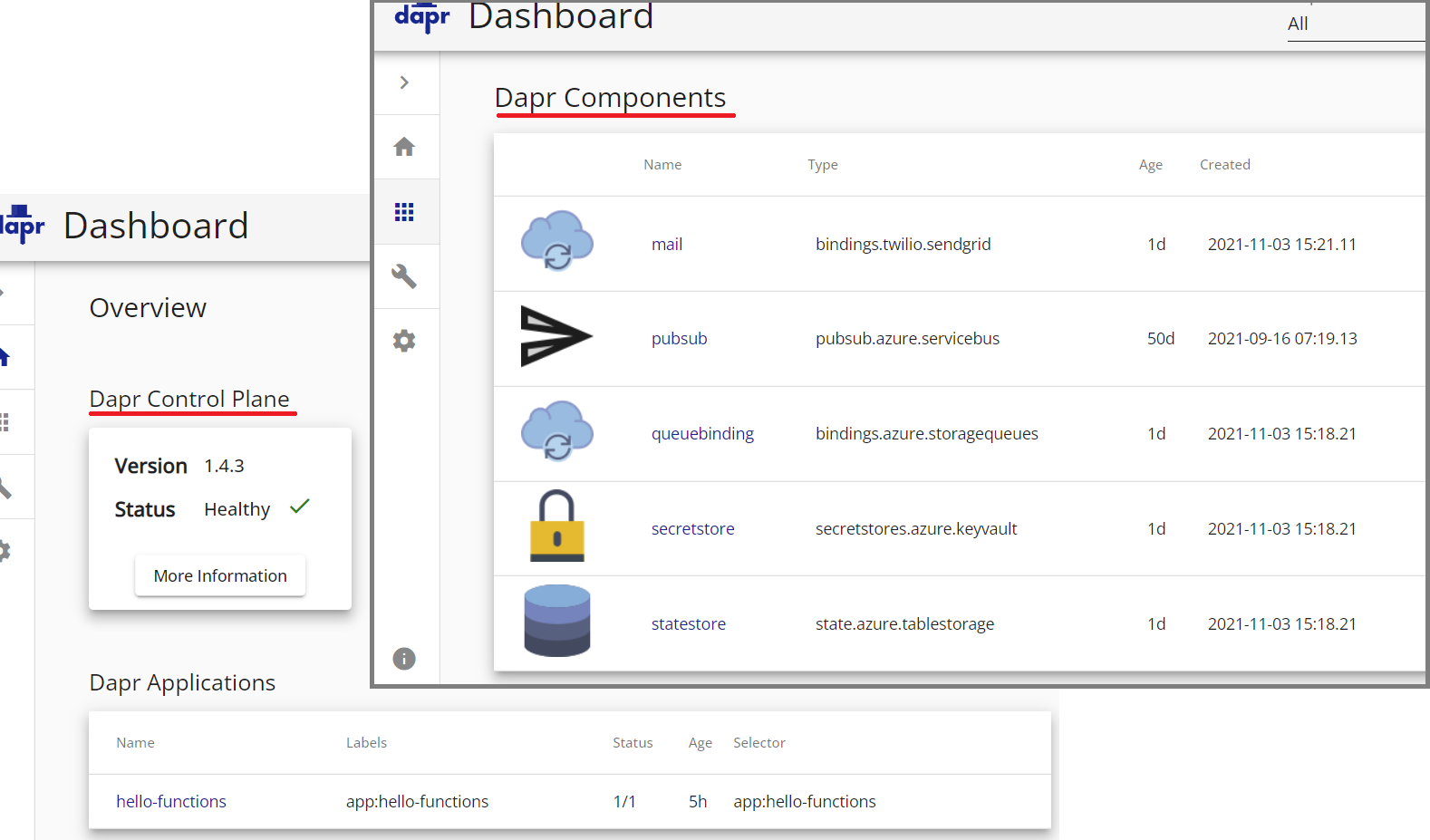Click the Control Plane gear icon

tap(404, 341)
